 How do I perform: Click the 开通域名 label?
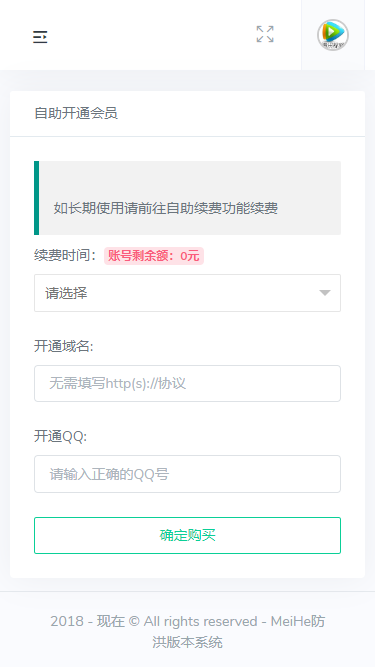click(x=64, y=346)
